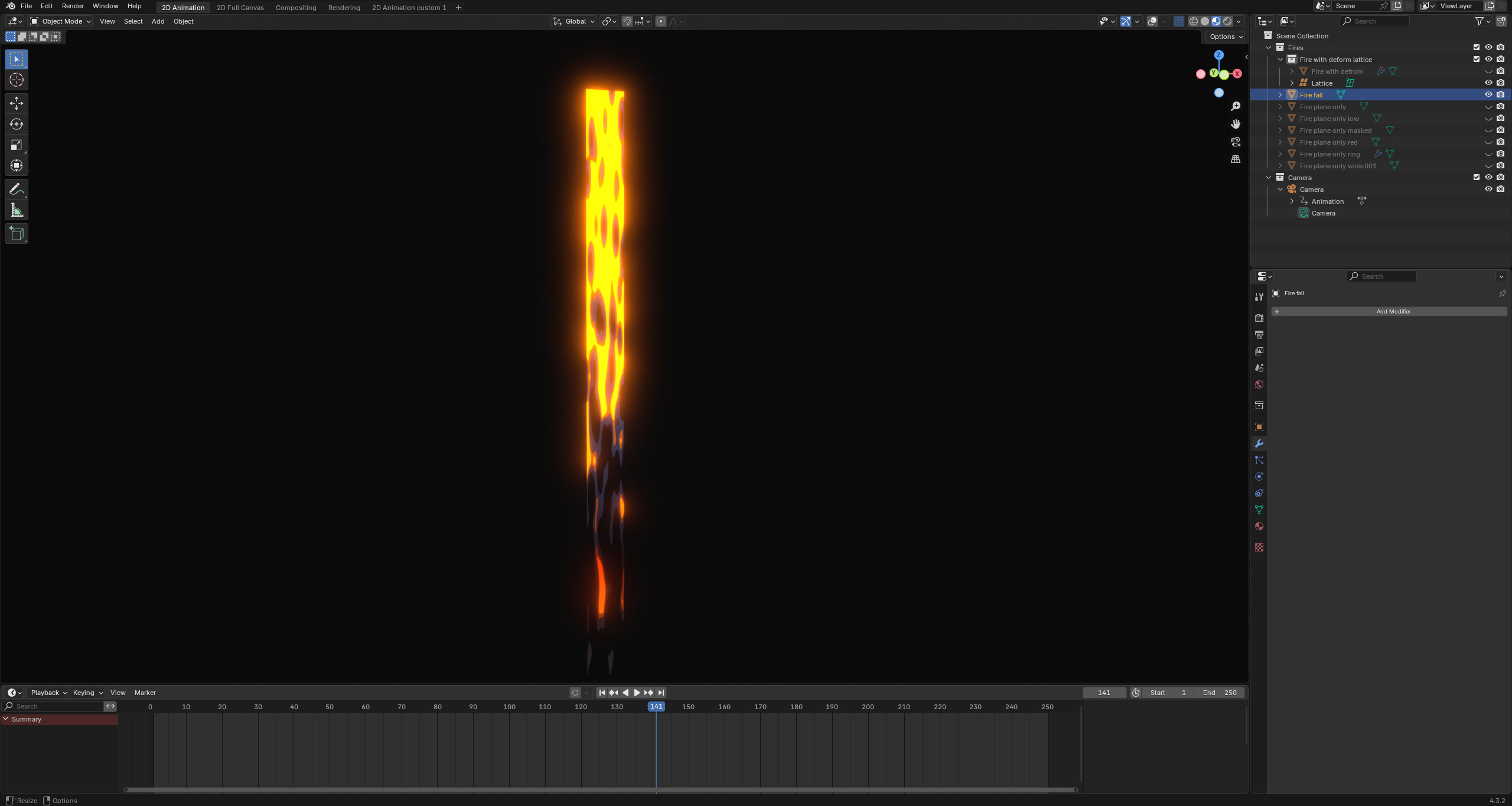Screen dimensions: 1512x806
Task: Open the World properties tab
Action: [1259, 384]
